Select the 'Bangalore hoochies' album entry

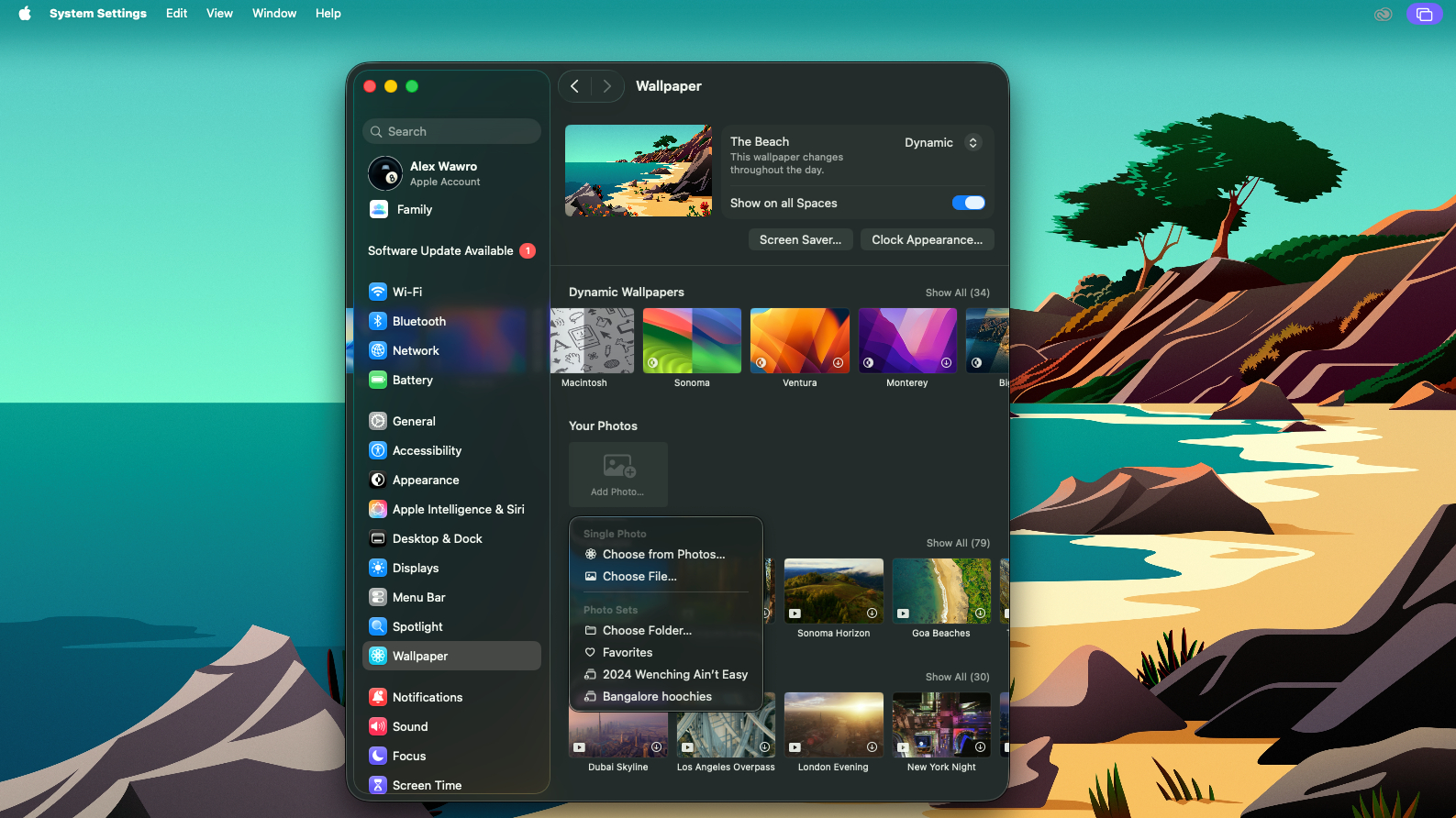coord(666,696)
